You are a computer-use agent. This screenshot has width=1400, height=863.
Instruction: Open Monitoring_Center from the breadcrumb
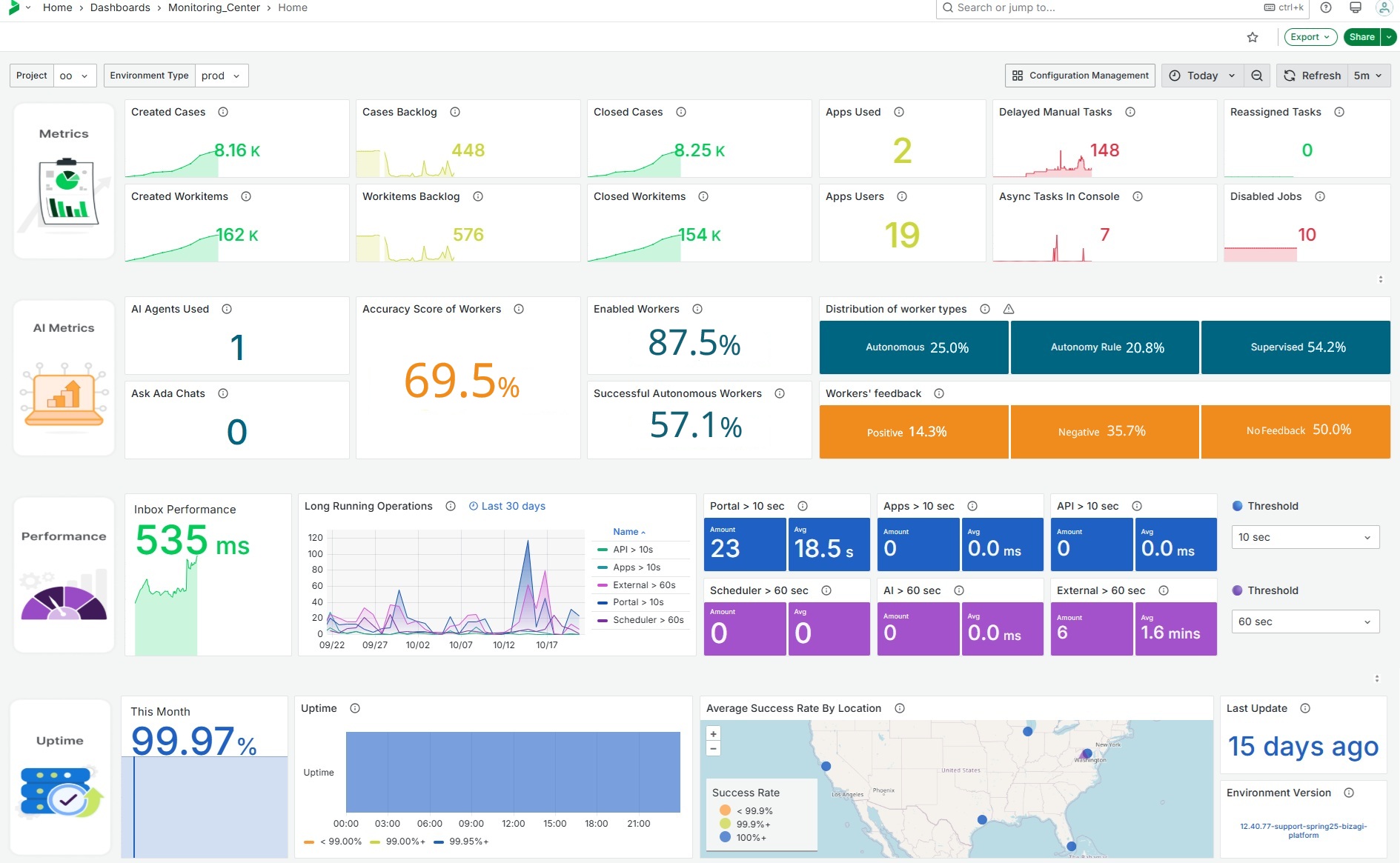pyautogui.click(x=214, y=7)
